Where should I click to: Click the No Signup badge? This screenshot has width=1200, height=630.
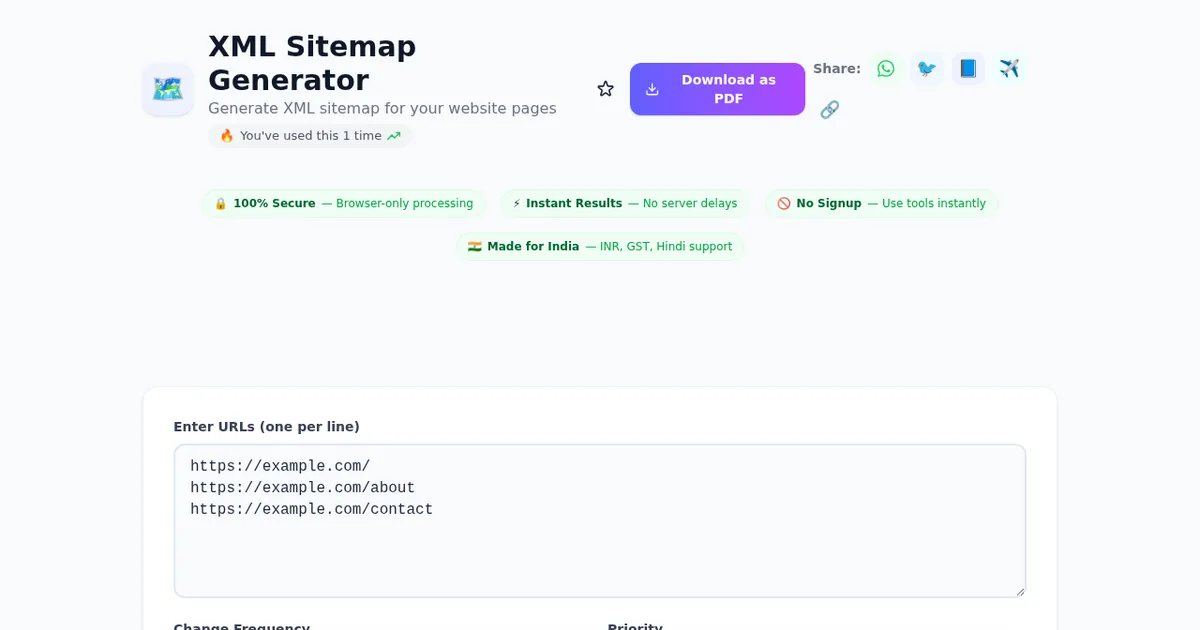881,203
